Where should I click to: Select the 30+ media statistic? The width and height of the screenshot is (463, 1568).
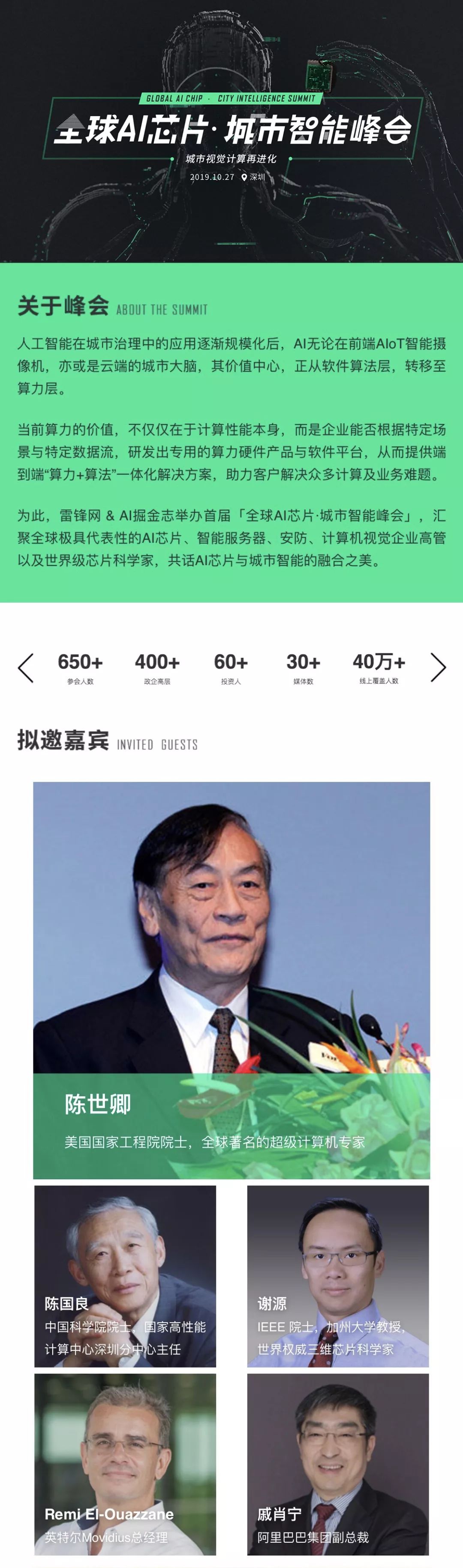[303, 668]
